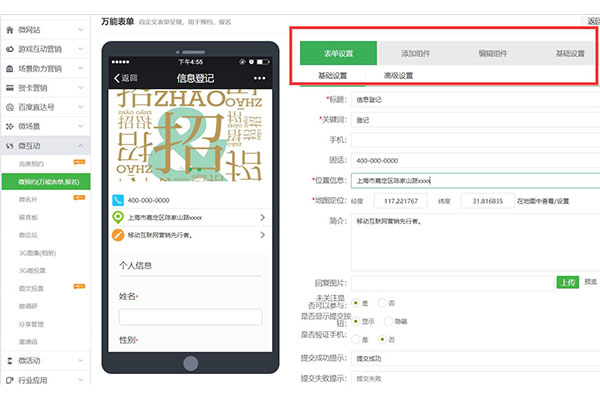Open intro row arrow in phone preview

pyautogui.click(x=262, y=235)
